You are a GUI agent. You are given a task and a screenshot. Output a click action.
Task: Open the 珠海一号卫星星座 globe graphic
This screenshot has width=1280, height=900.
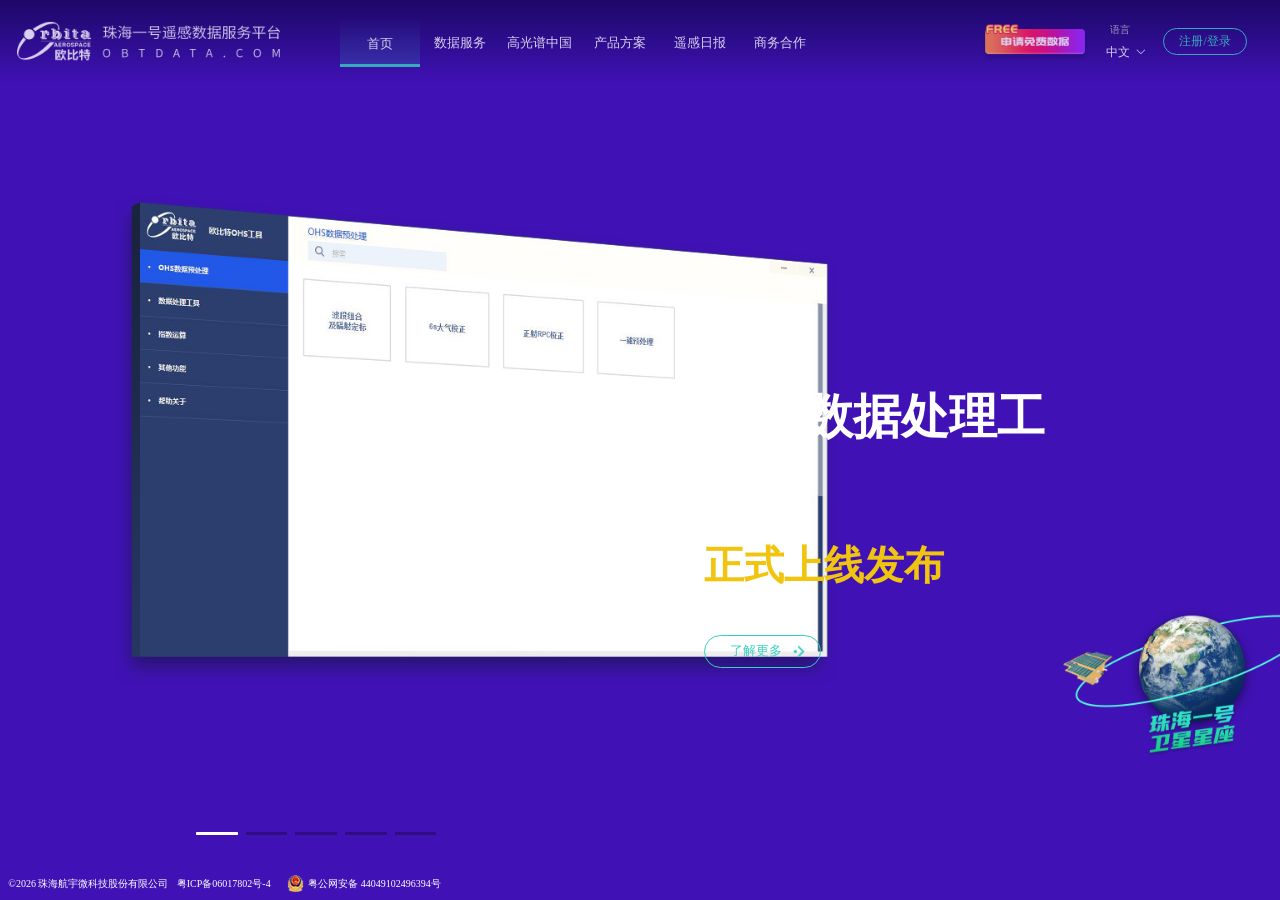(1170, 685)
